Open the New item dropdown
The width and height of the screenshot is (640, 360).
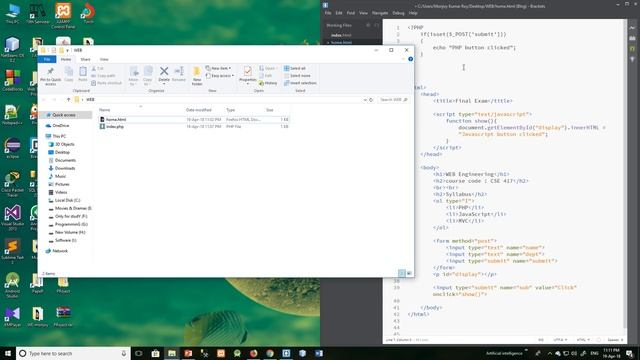(218, 68)
